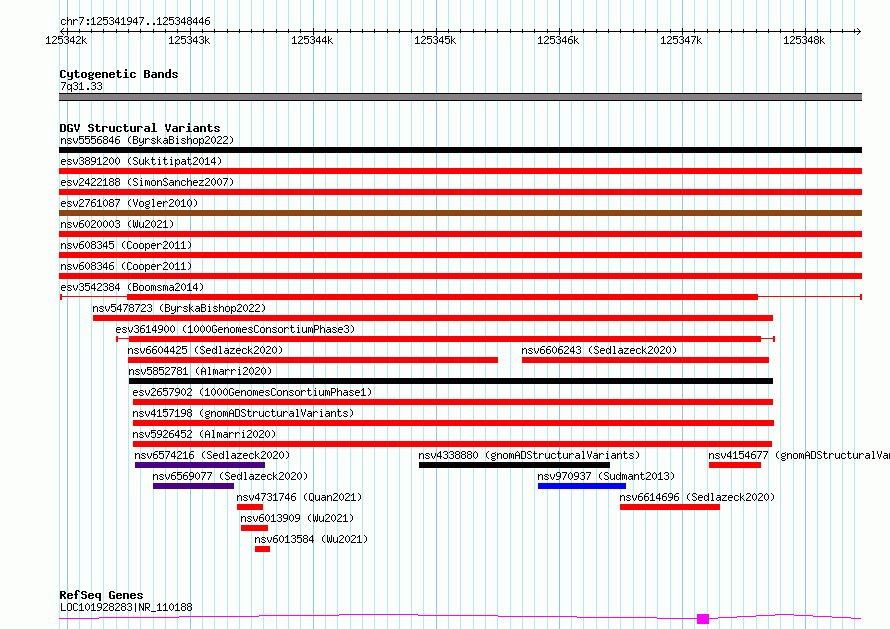Click the ruler's right arrowhead

859,31
